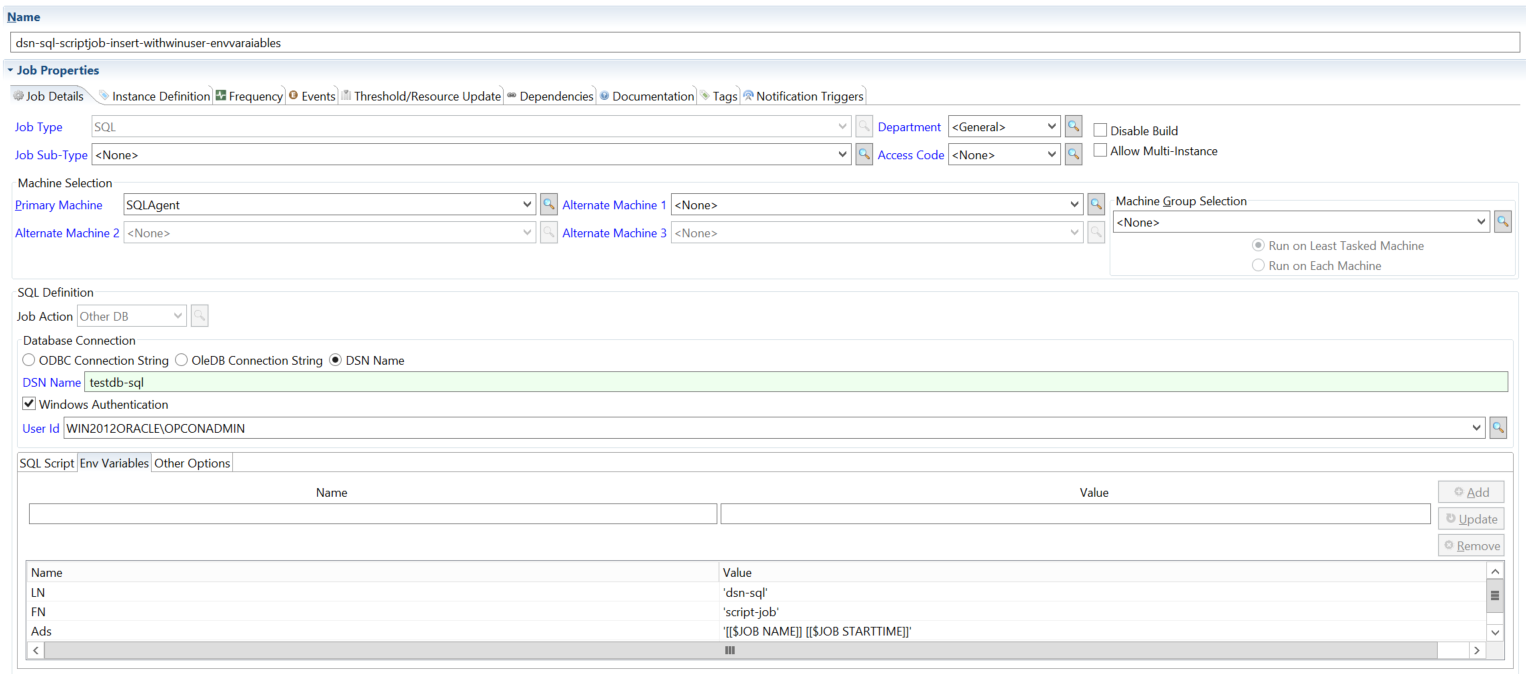The width and height of the screenshot is (1526, 674).
Task: Choose Run on Least Tasked Machine
Action: click(x=1258, y=245)
